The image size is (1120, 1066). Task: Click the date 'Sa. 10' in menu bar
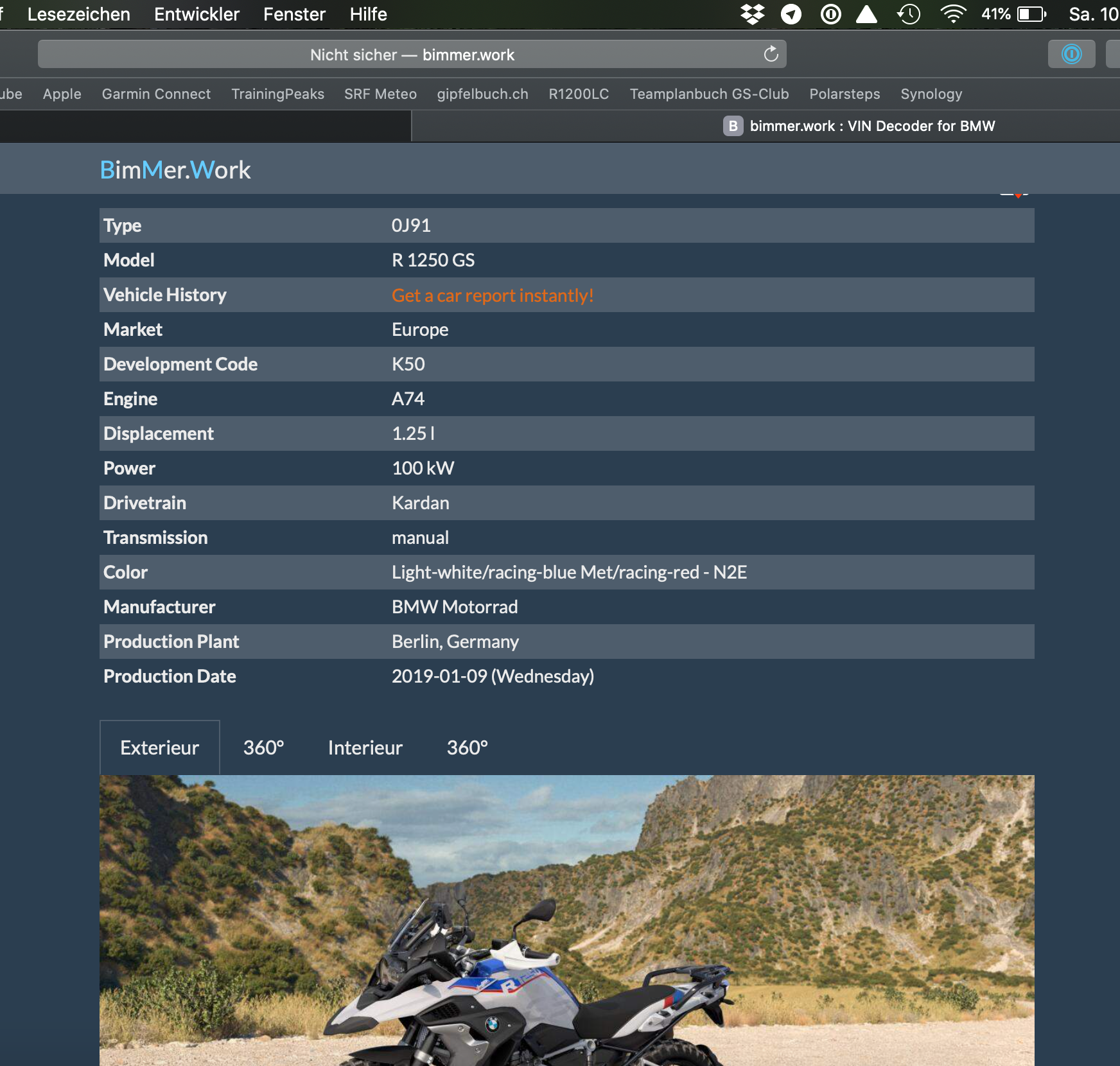(x=1094, y=14)
